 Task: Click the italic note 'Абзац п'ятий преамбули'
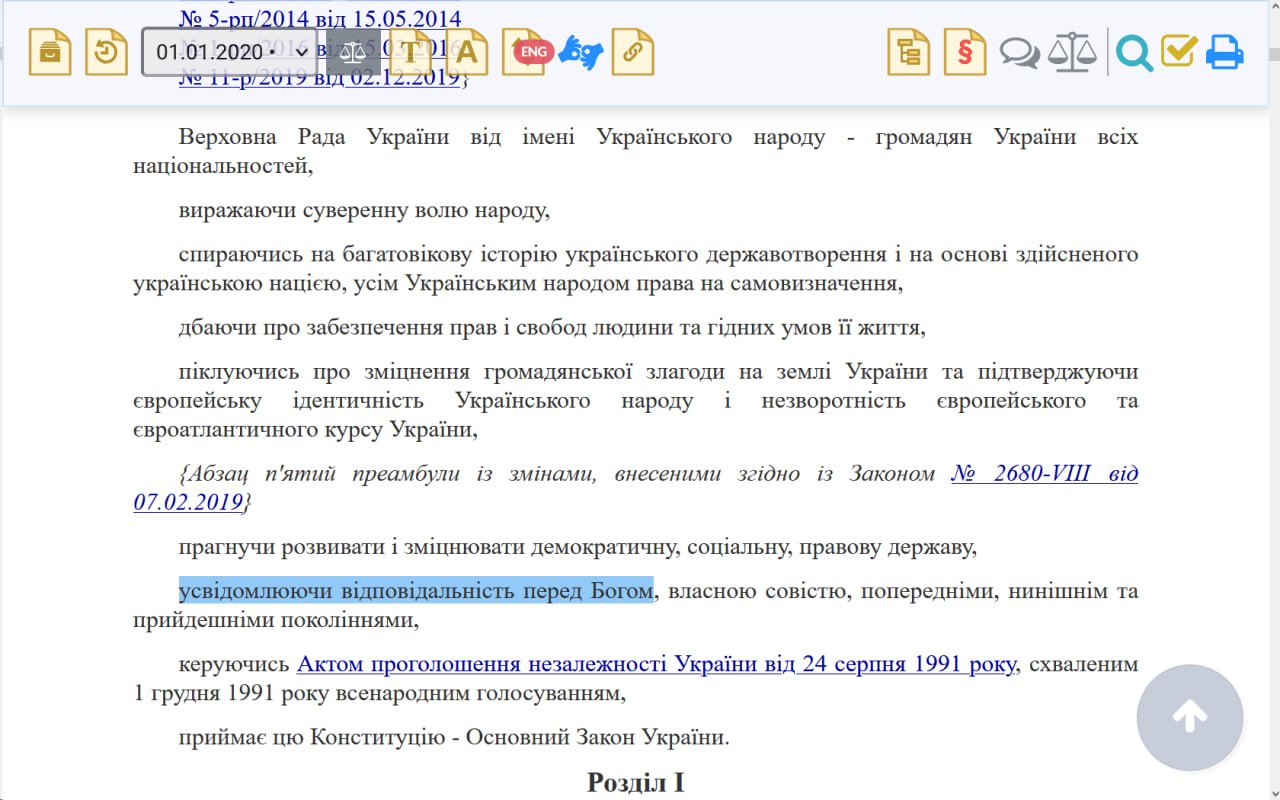point(636,488)
